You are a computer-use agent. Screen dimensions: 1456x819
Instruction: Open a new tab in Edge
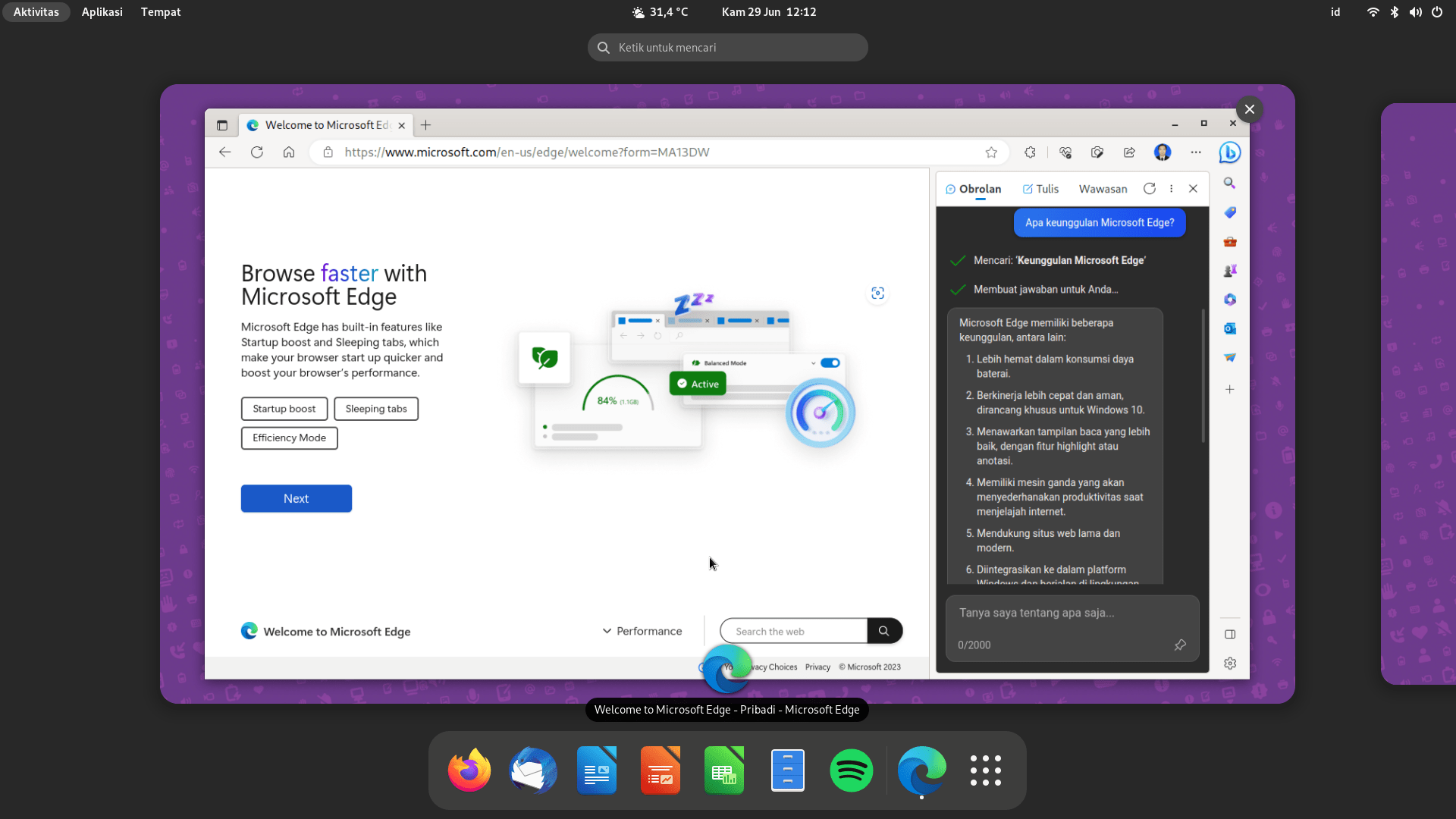tap(426, 125)
